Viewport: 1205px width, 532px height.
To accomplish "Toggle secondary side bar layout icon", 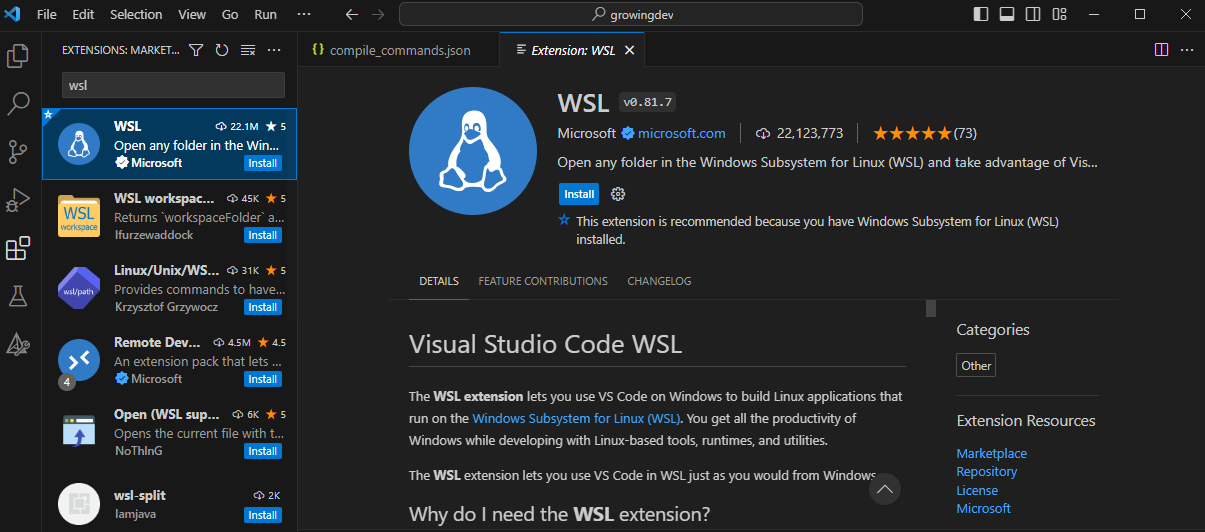I will click(x=1033, y=14).
